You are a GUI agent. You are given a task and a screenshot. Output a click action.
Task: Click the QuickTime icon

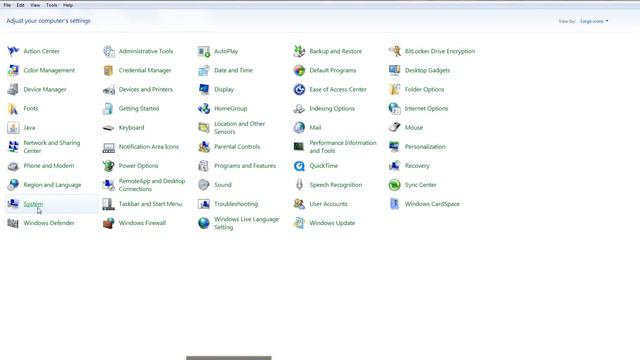tap(299, 166)
